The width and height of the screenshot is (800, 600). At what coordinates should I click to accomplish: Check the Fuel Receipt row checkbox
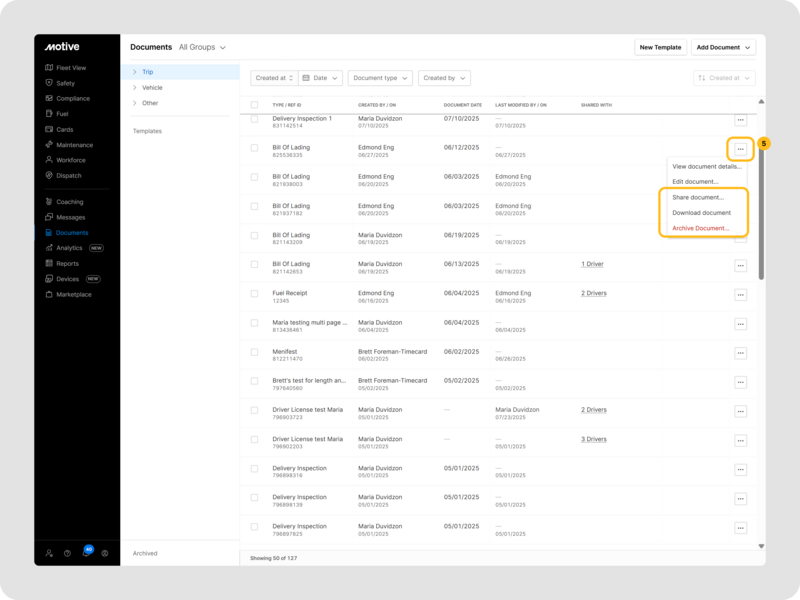[x=254, y=294]
